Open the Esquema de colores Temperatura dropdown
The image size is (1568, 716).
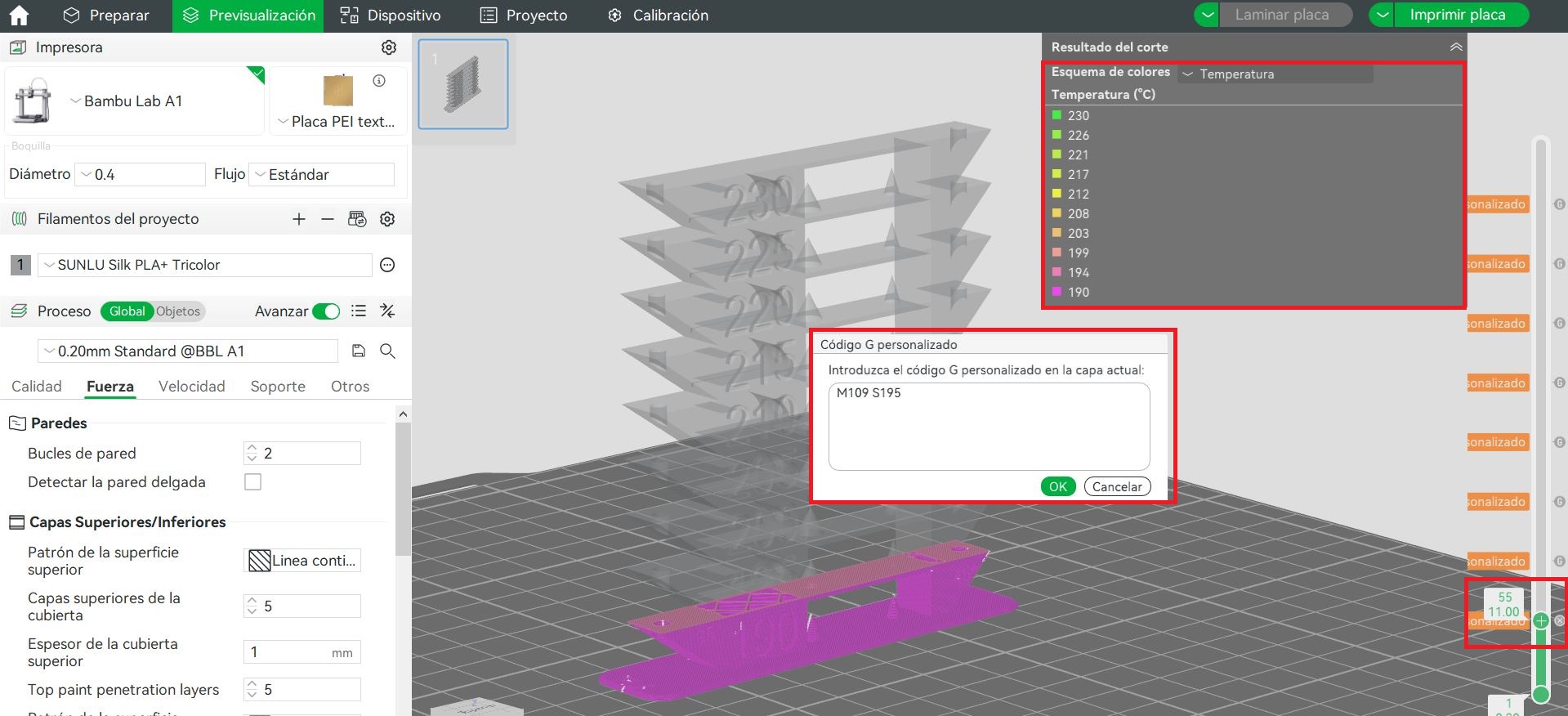[x=1275, y=74]
